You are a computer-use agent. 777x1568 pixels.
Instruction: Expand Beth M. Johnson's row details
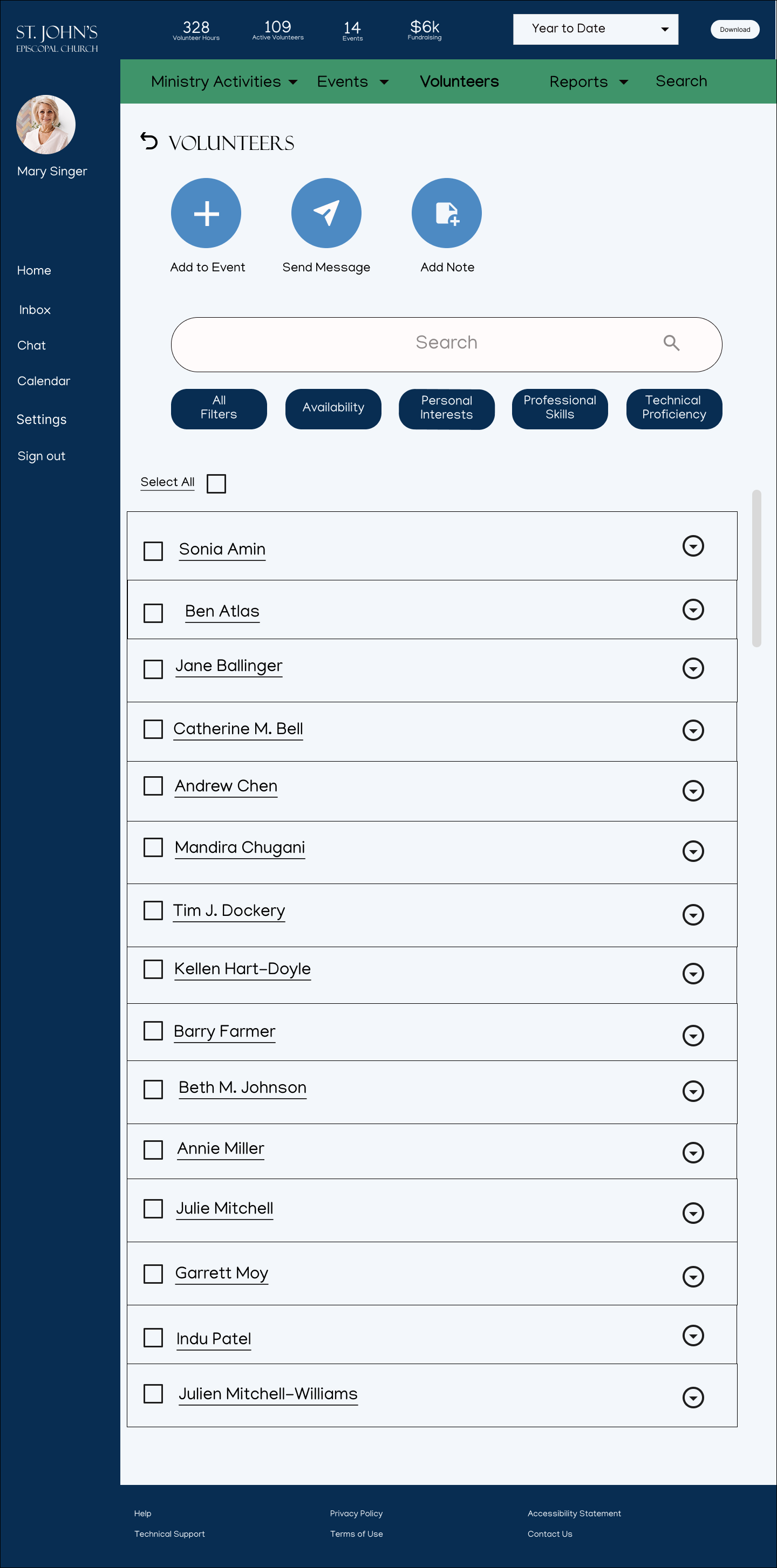[693, 1091]
